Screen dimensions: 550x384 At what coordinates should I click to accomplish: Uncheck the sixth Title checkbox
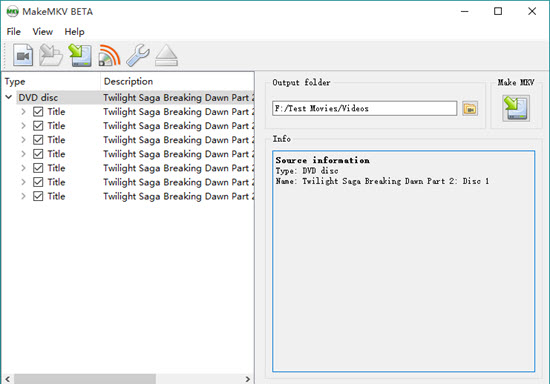[38, 182]
